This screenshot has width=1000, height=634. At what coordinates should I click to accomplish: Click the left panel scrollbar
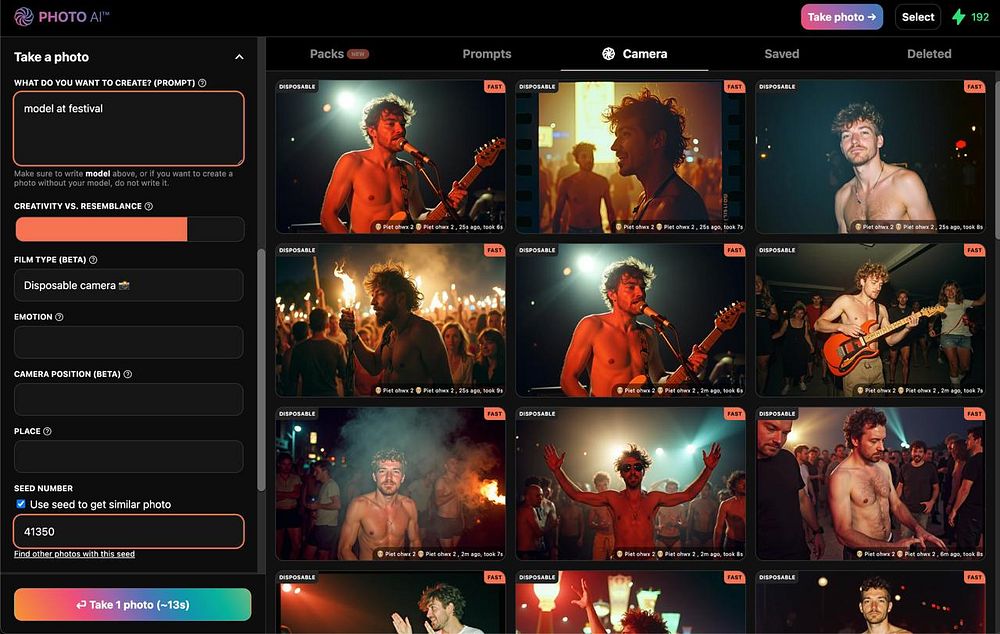261,370
